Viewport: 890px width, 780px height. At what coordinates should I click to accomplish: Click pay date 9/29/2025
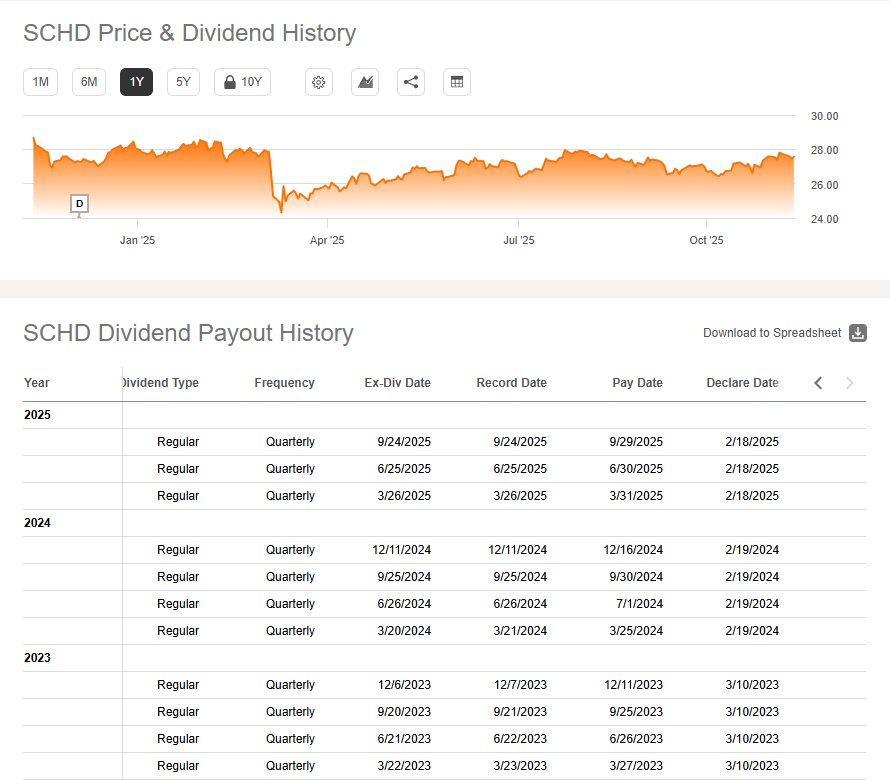click(636, 442)
